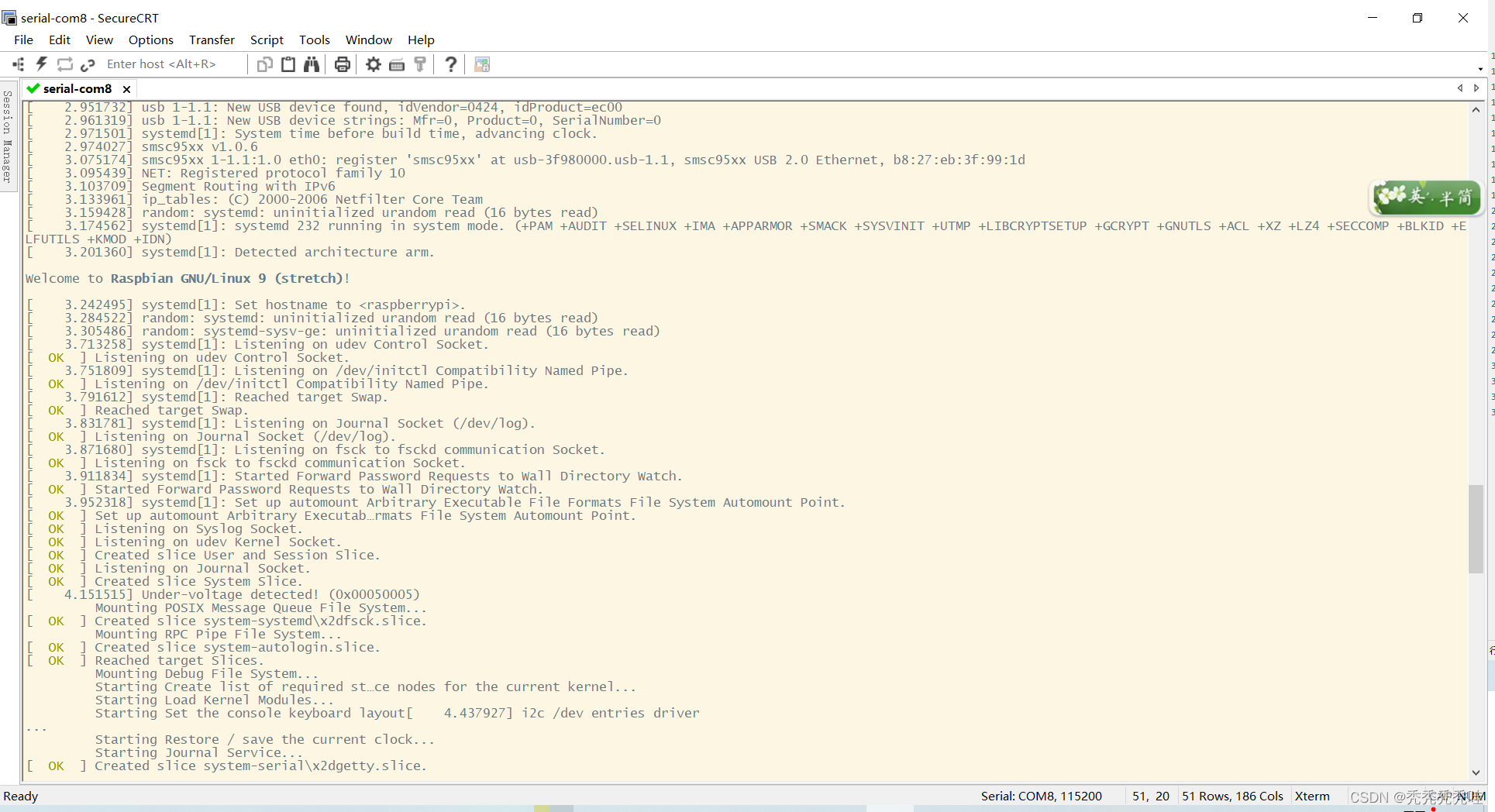Click the connected green checkmark on tab
This screenshot has width=1495, height=812.
coord(33,88)
